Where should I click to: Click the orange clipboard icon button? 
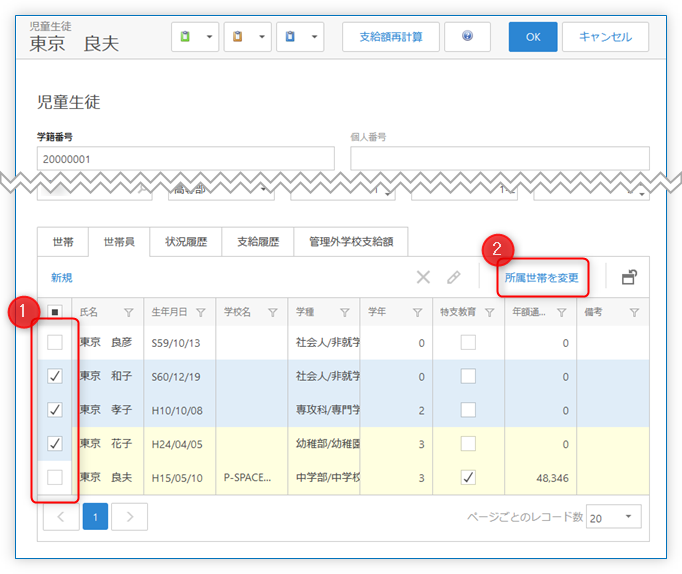(237, 37)
